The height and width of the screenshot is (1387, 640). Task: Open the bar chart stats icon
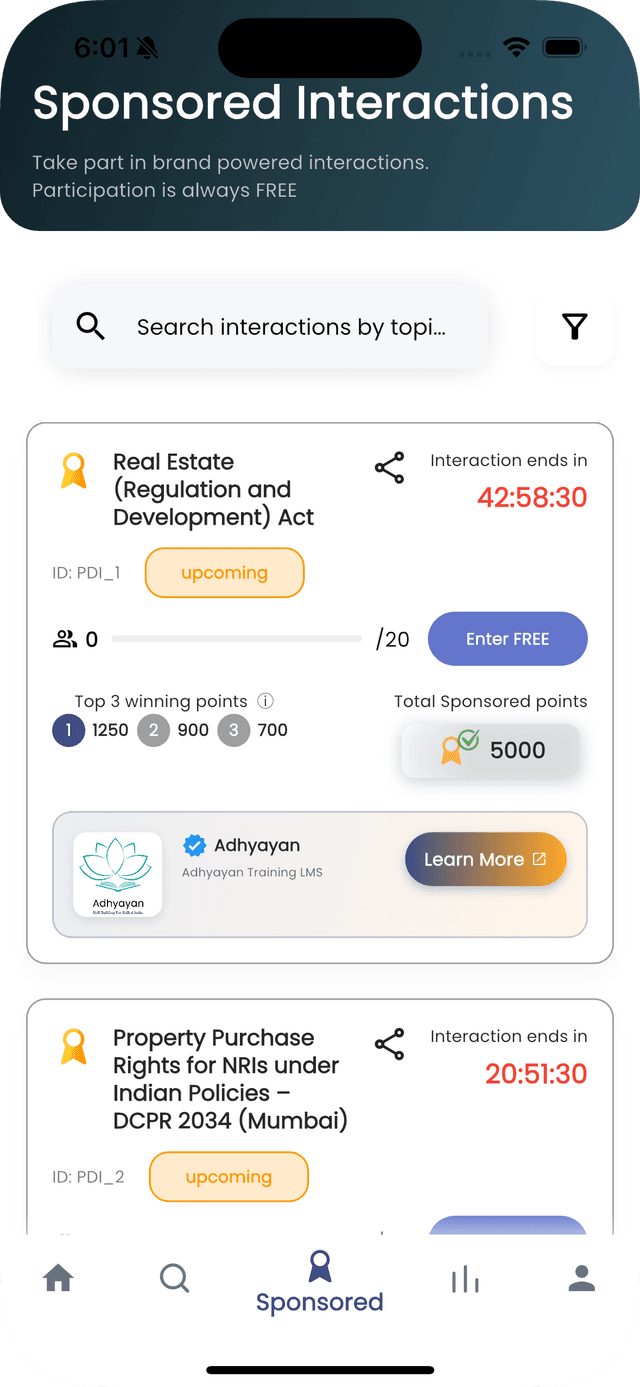(465, 1278)
